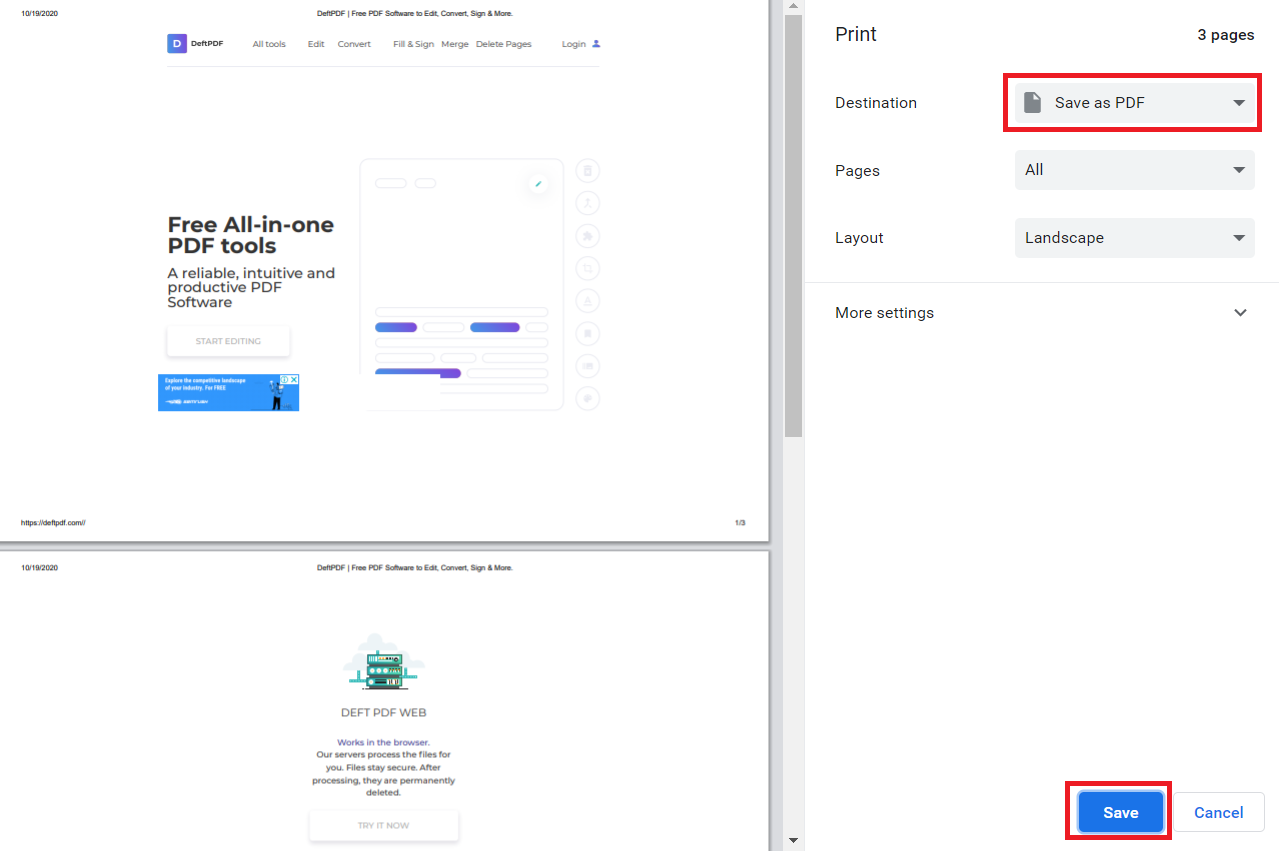1279x851 pixels.
Task: Open the Pages dropdown set to All
Action: coord(1134,170)
